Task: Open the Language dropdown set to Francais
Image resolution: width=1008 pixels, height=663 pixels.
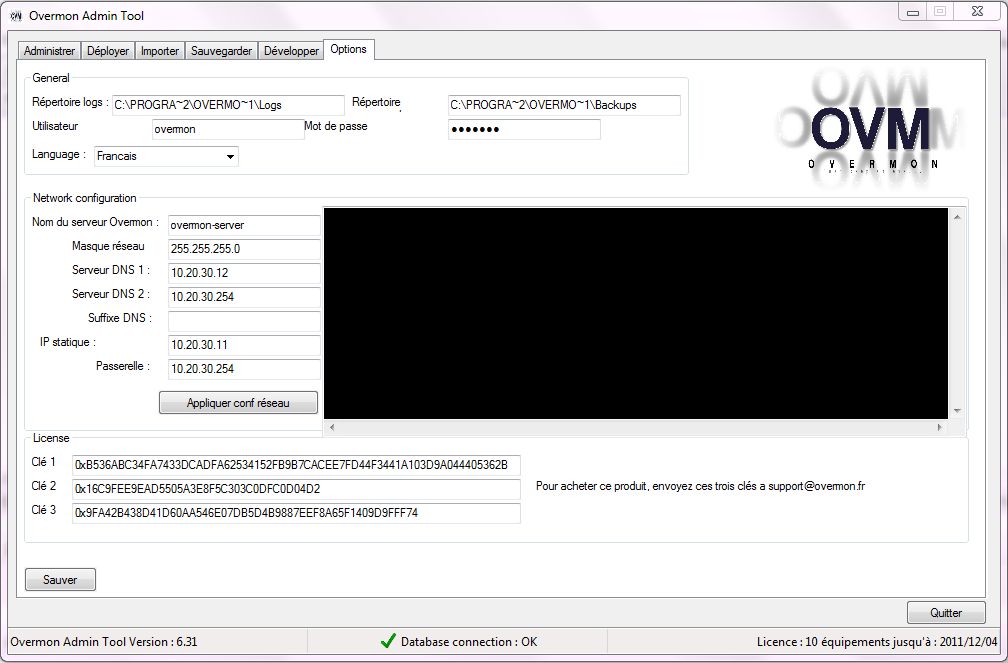Action: tap(166, 156)
